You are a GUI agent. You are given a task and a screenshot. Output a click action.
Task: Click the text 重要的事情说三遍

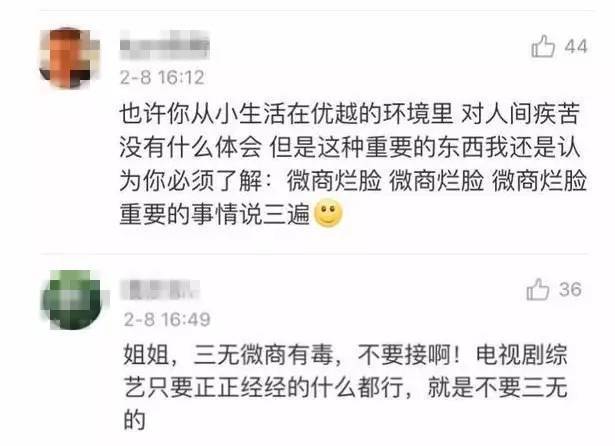coord(215,214)
